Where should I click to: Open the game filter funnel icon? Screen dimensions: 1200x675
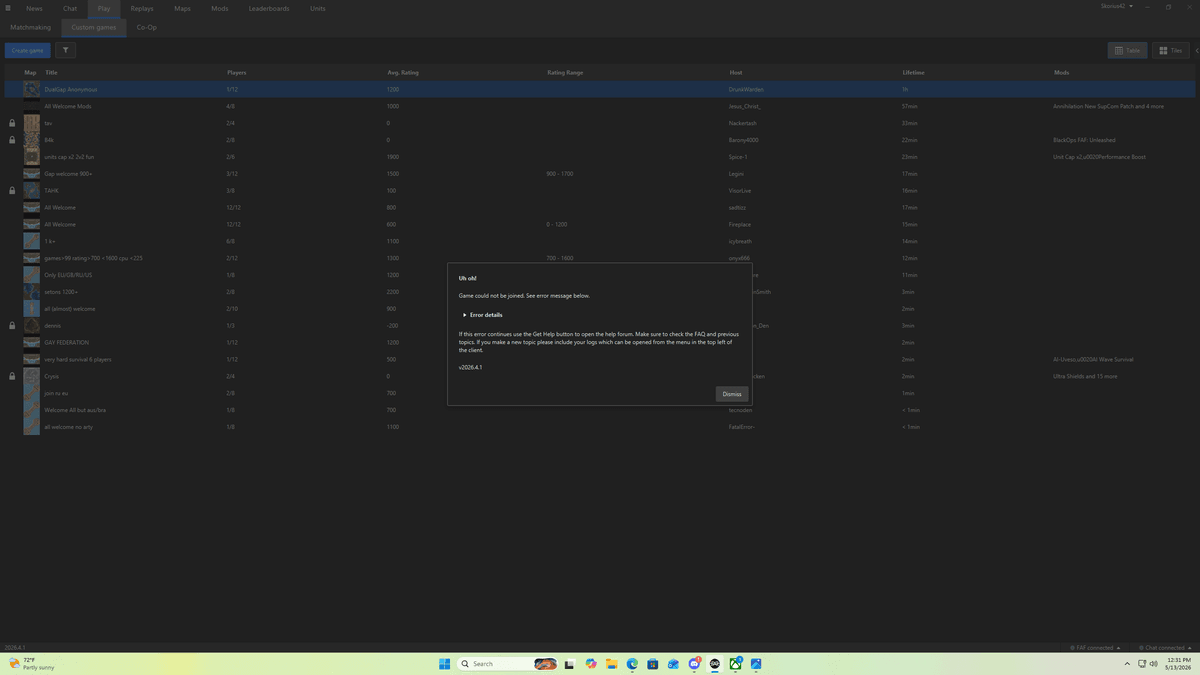[65, 50]
